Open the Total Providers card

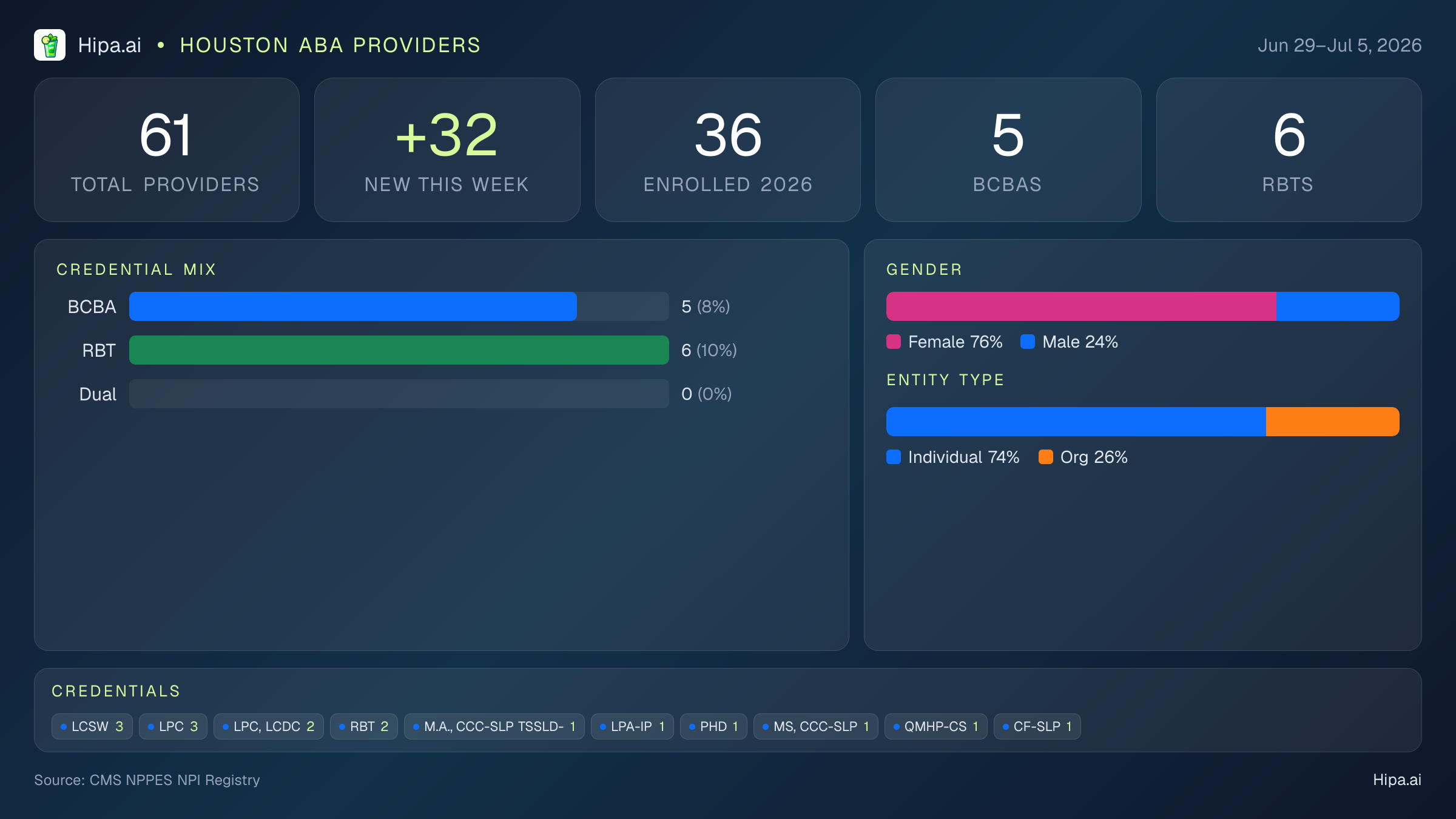167,150
